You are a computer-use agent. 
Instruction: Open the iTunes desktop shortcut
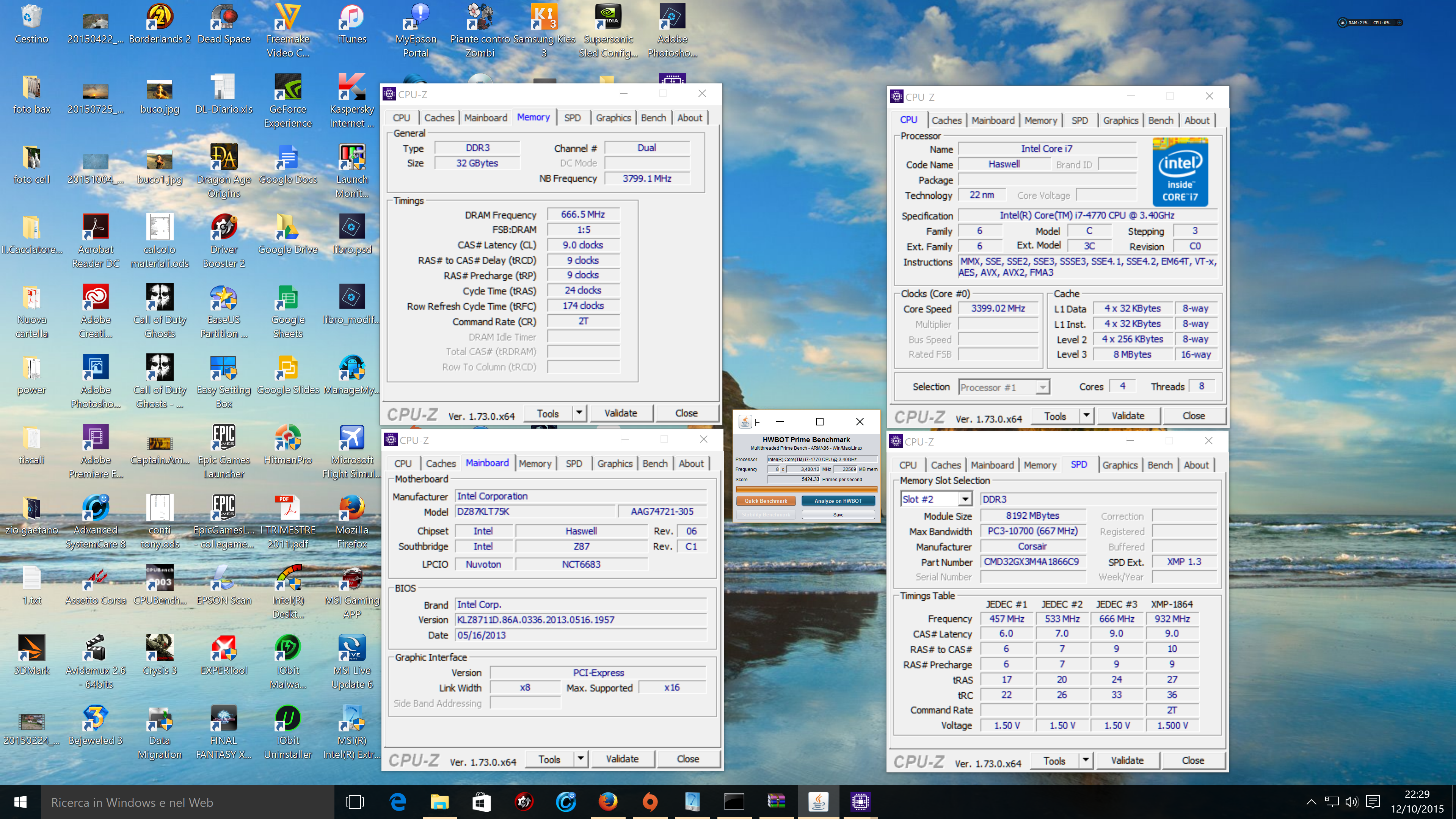coord(351,24)
